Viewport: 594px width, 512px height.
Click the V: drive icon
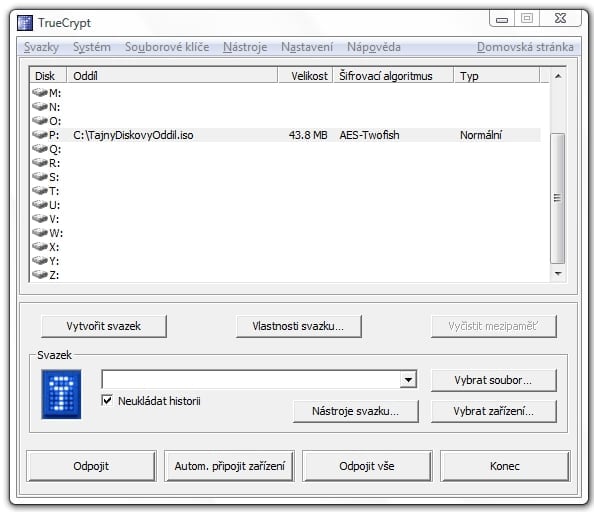[x=39, y=218]
